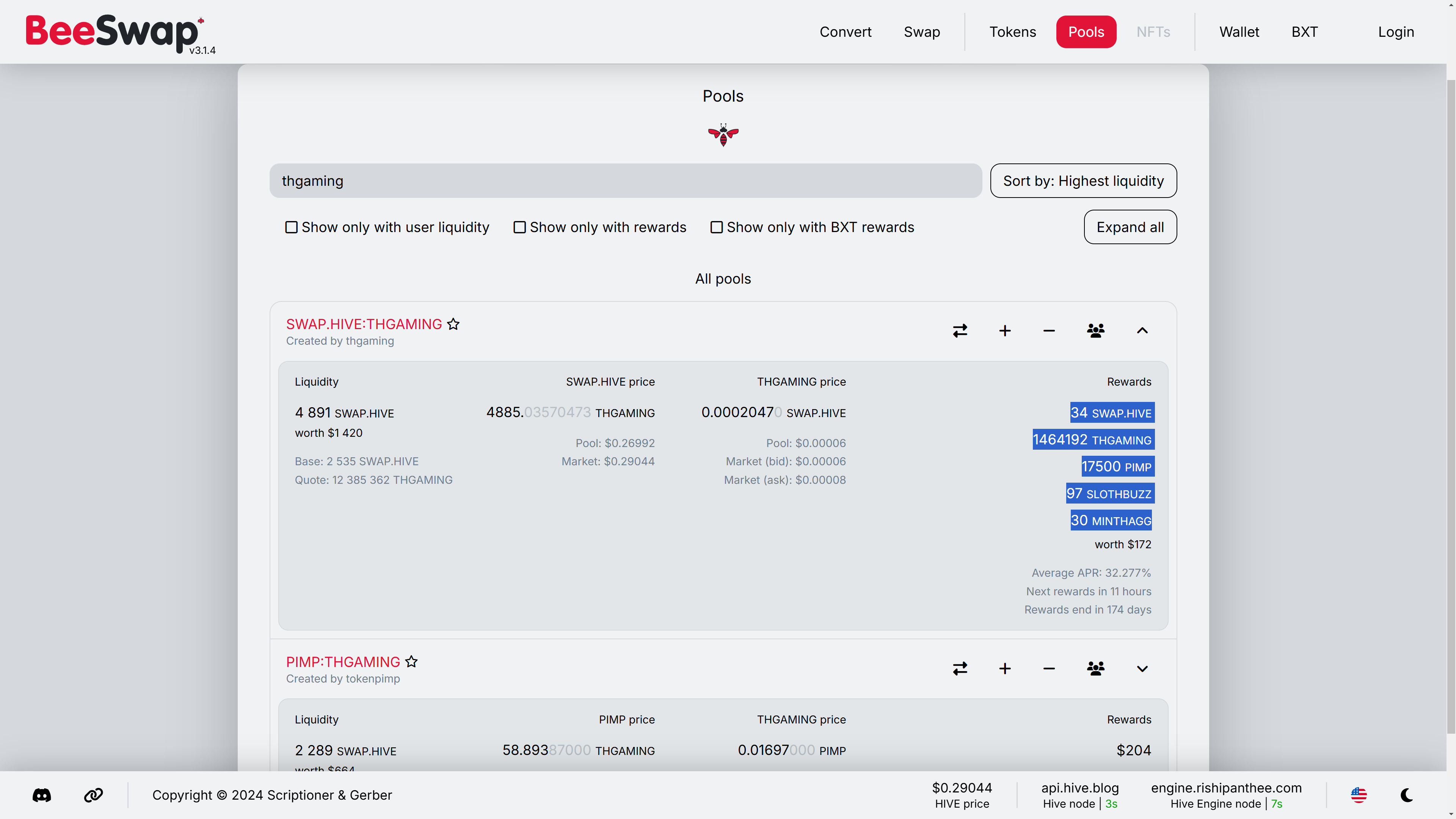This screenshot has height=819, width=1456.
Task: View liquidity providers of PIMP:THGAMING pool
Action: [x=1095, y=668]
